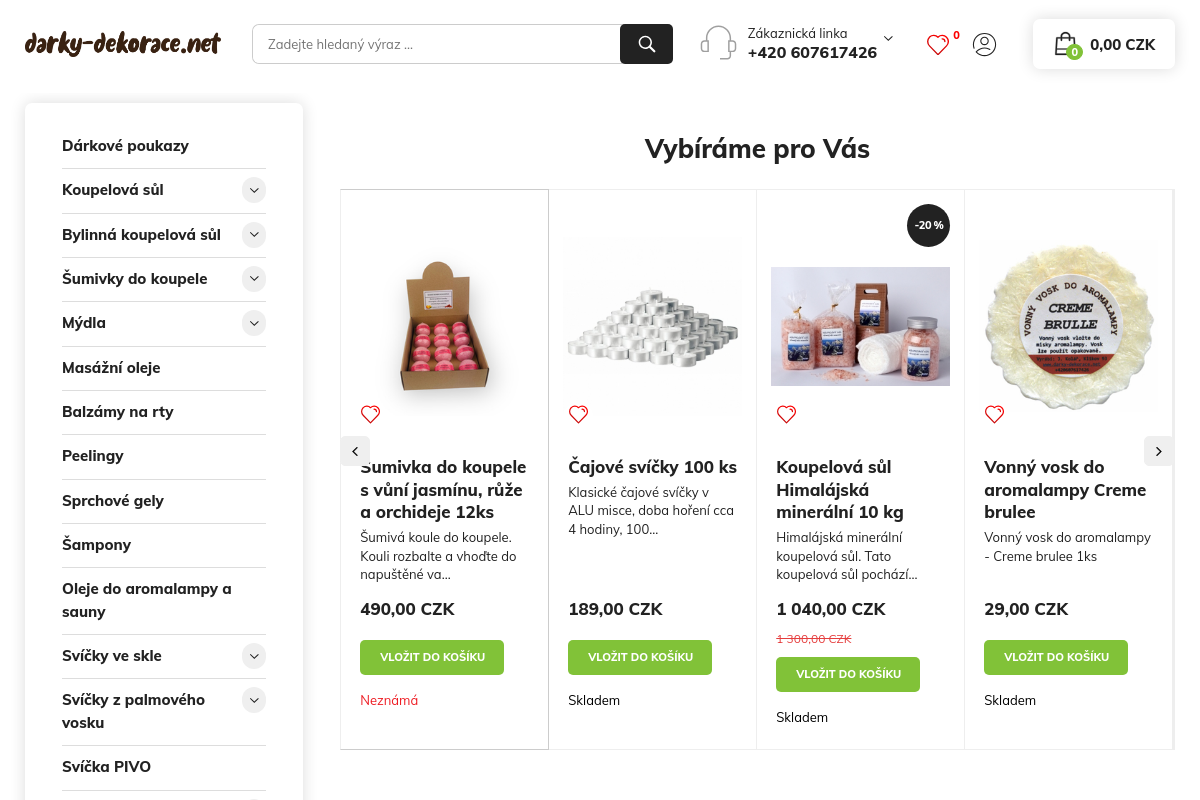Viewport: 1200px width, 800px height.
Task: Expand the Mýdla category chevron
Action: (x=254, y=323)
